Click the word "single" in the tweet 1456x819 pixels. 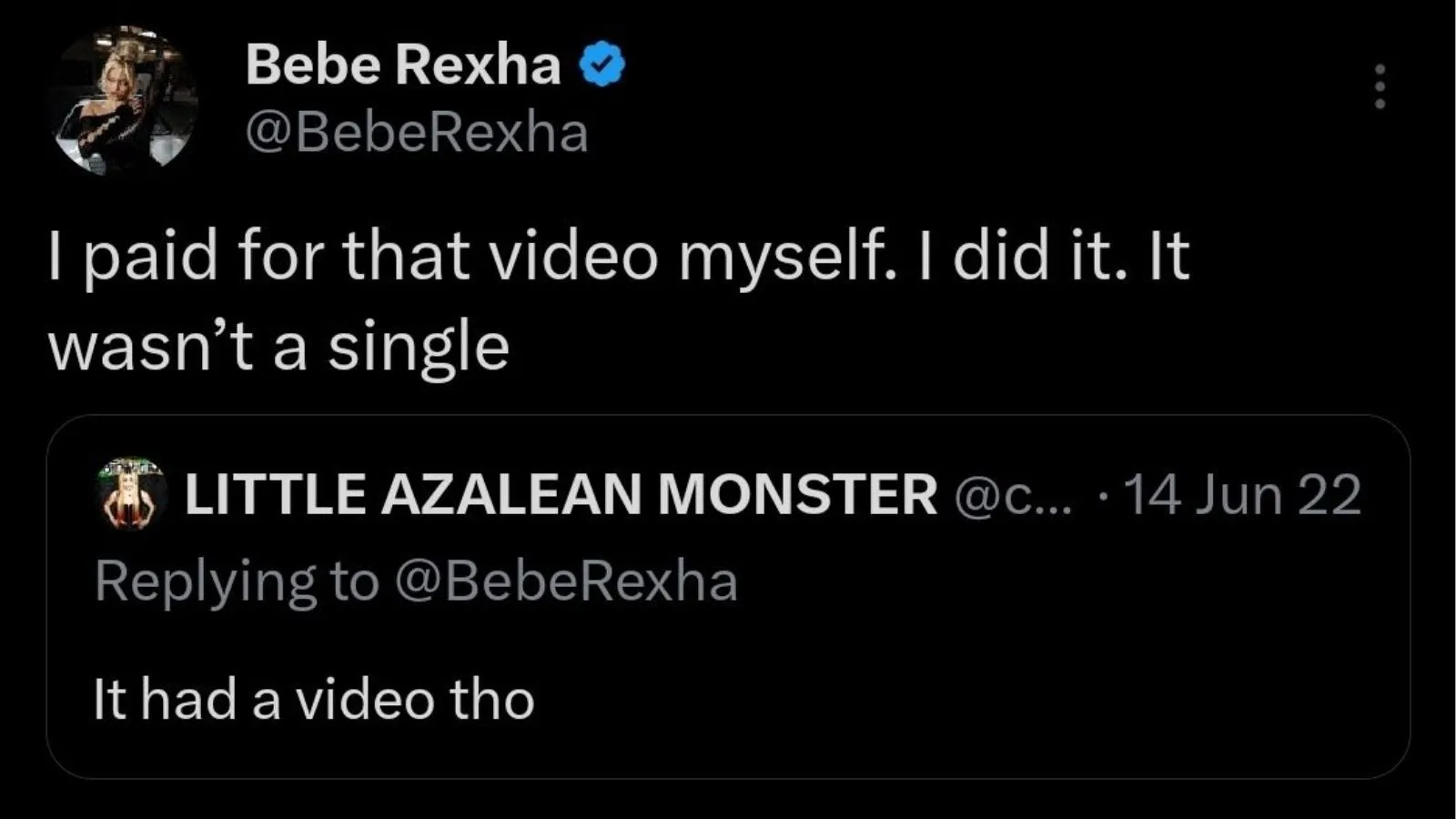pos(418,347)
